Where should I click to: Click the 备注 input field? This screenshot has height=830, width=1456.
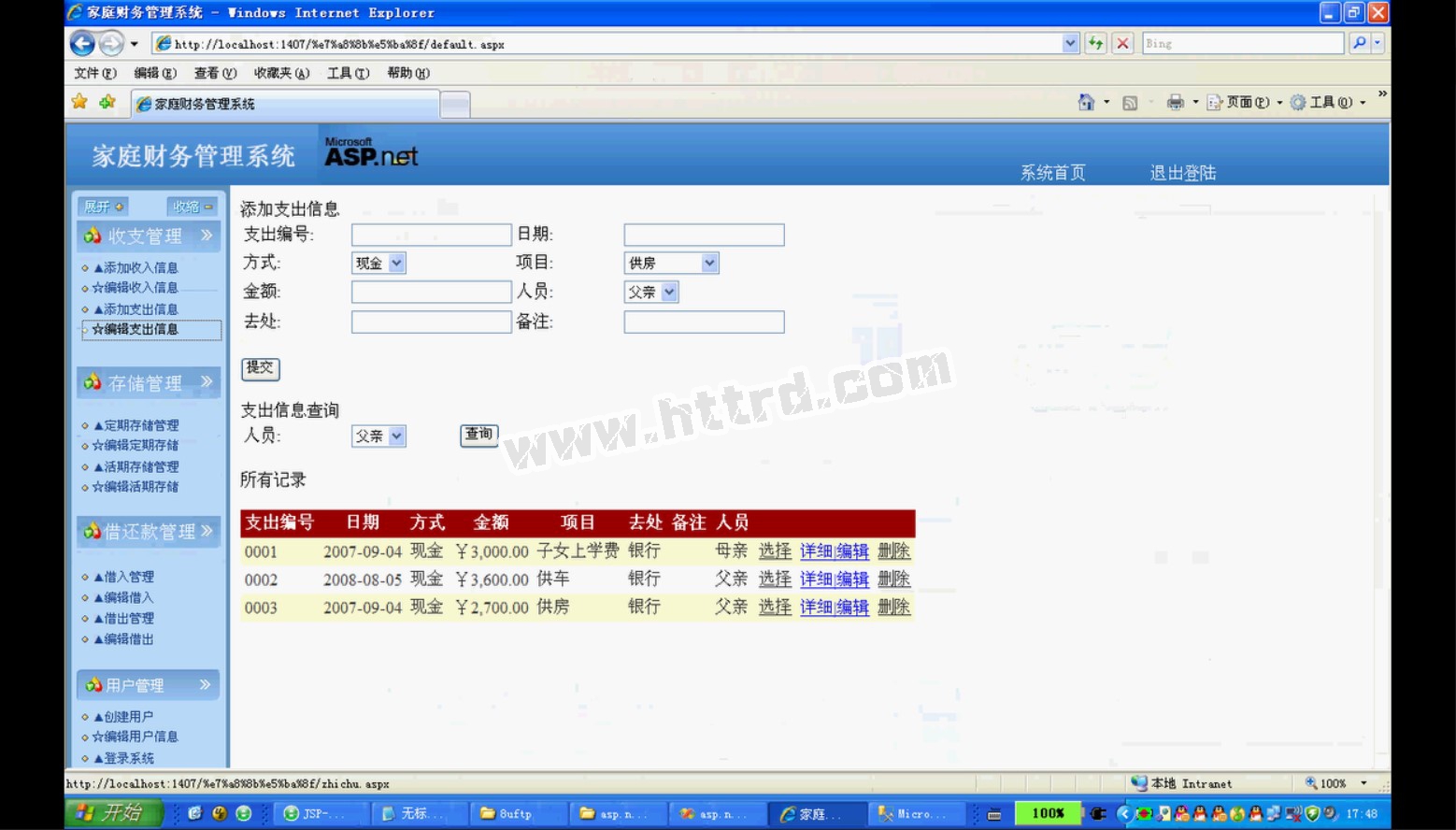704,322
